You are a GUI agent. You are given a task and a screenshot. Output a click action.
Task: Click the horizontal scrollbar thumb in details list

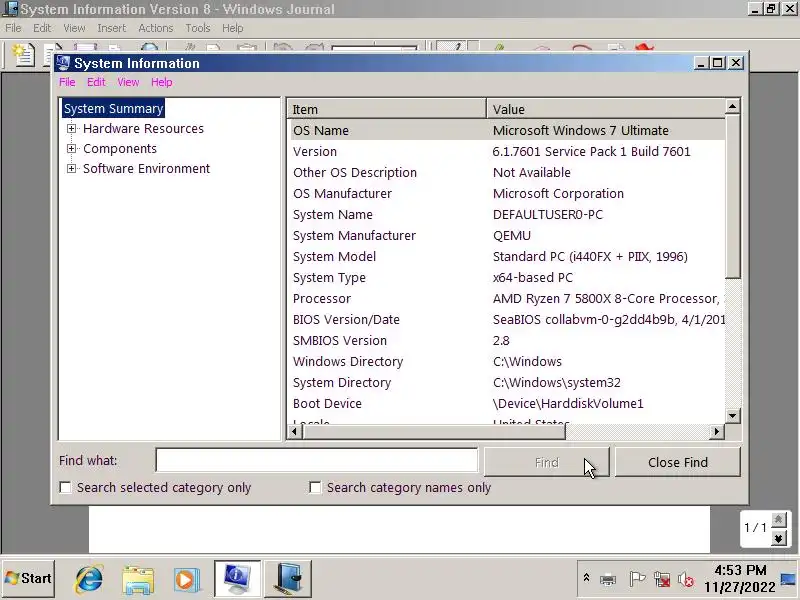[x=434, y=432]
